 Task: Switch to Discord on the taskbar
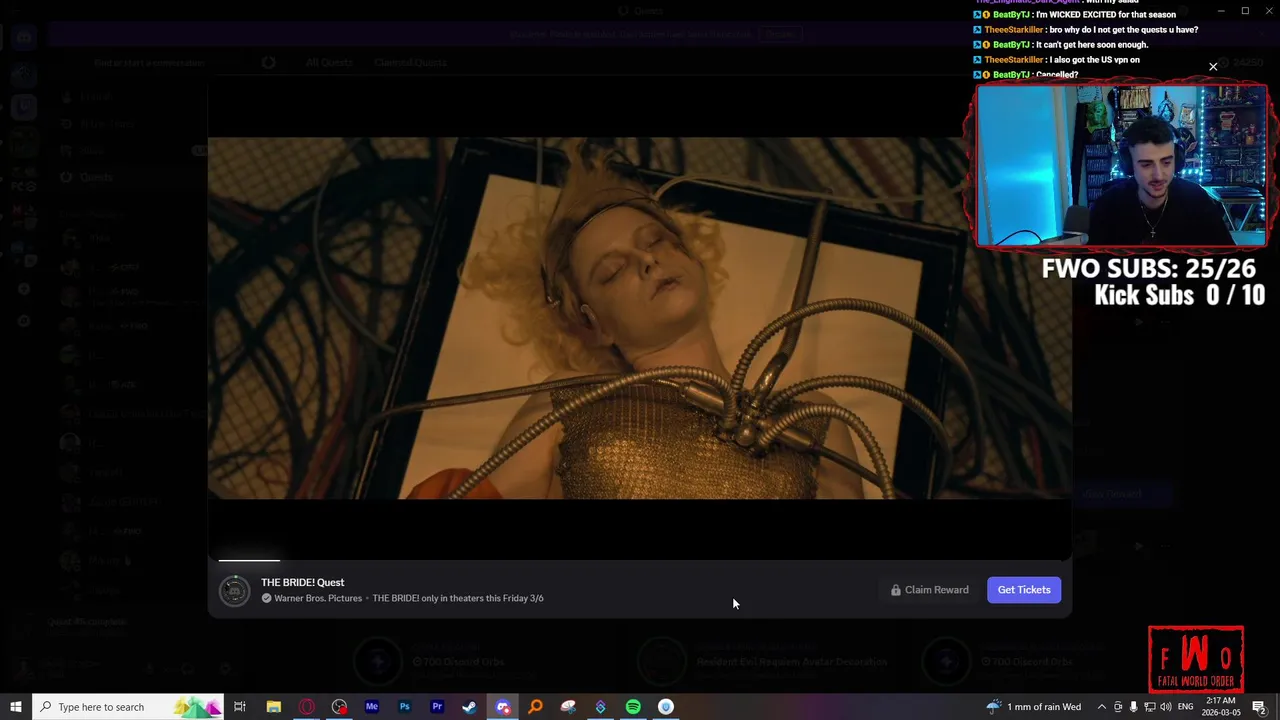tap(503, 707)
